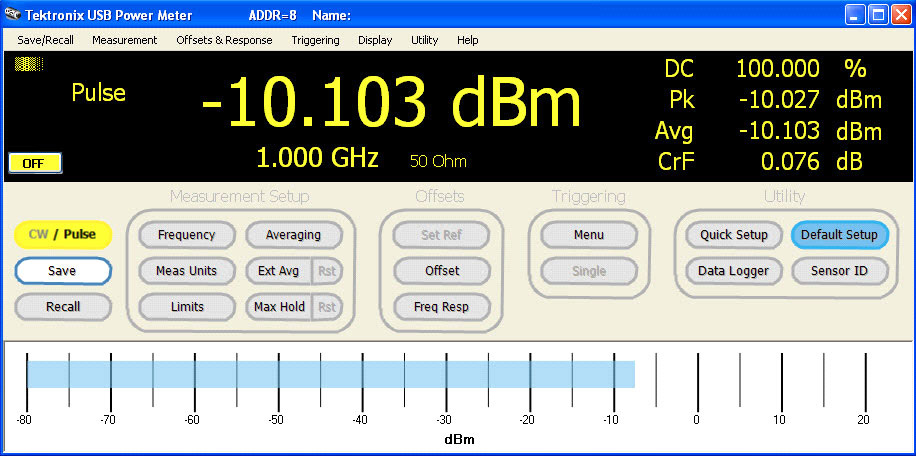Image resolution: width=916 pixels, height=456 pixels.
Task: Click the 20 scale label on bar graph
Action: tap(863, 420)
